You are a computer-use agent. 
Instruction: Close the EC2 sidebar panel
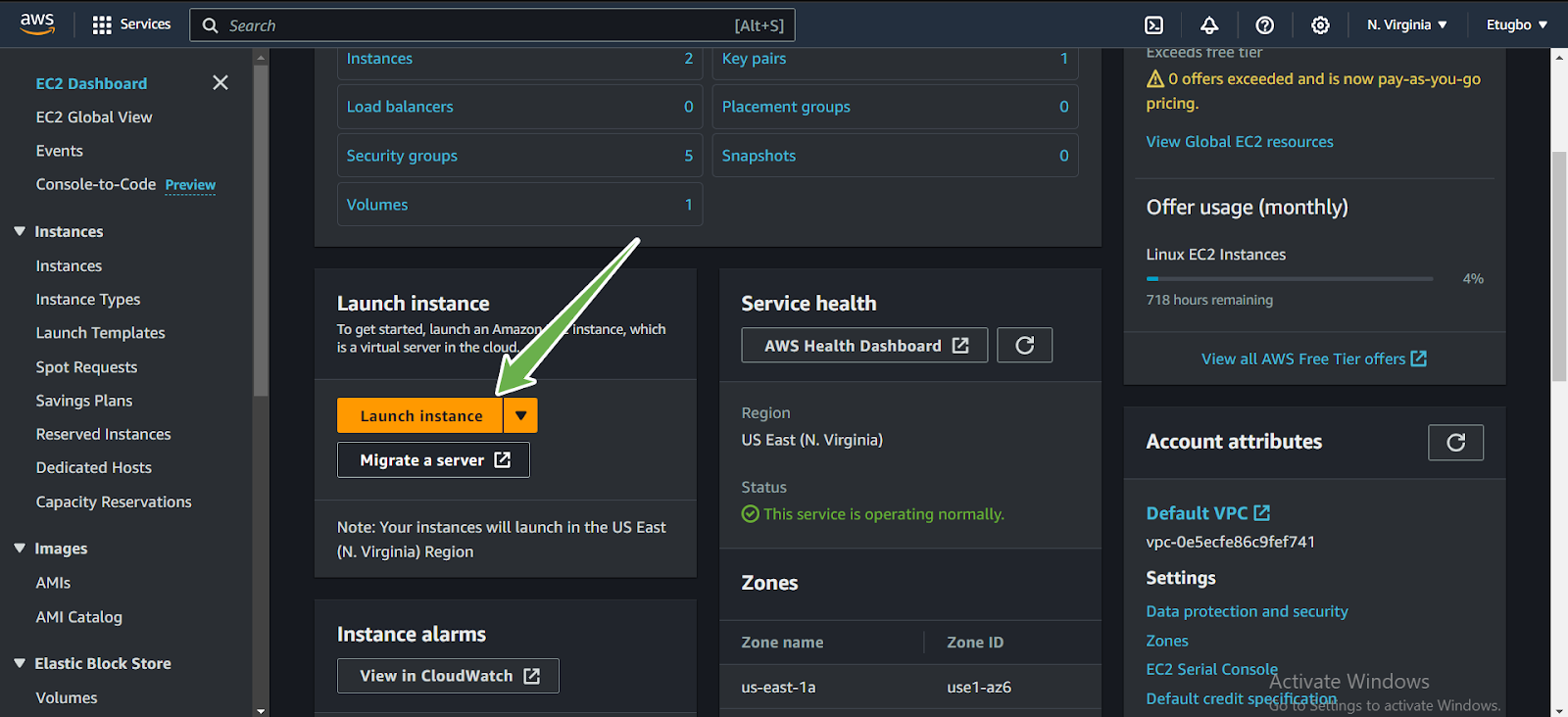click(220, 83)
